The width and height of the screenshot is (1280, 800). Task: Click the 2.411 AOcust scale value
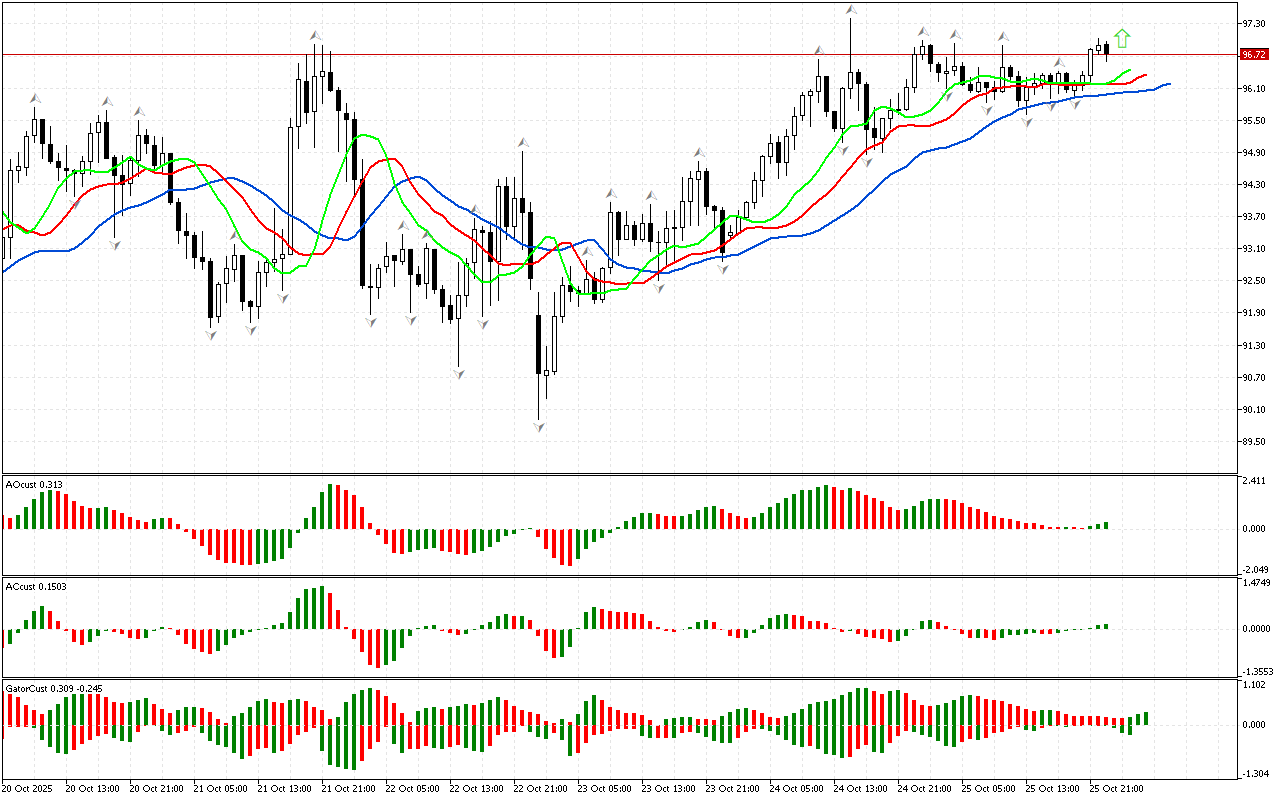[x=1254, y=481]
